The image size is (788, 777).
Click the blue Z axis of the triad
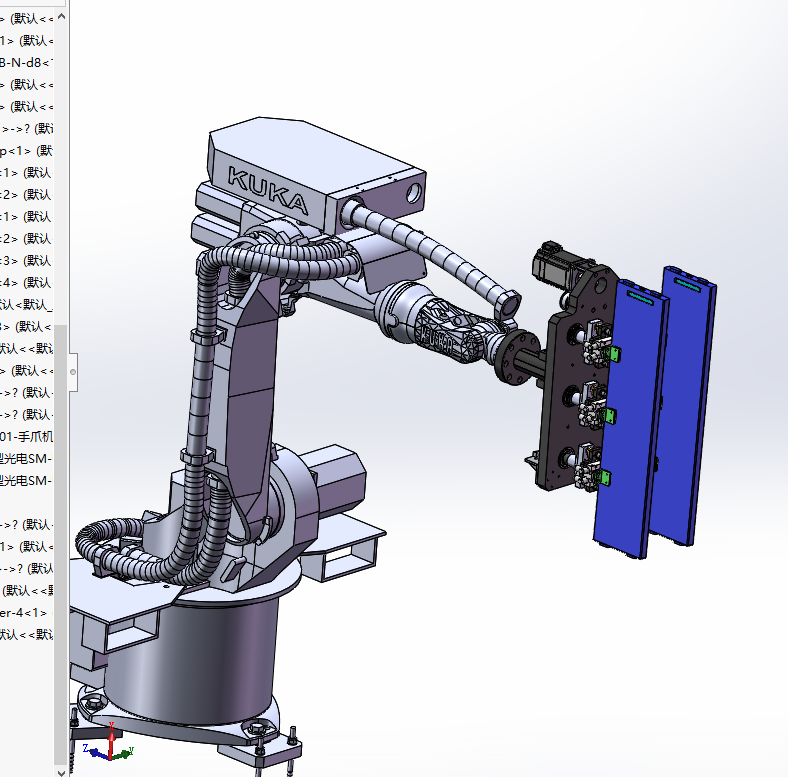click(95, 752)
